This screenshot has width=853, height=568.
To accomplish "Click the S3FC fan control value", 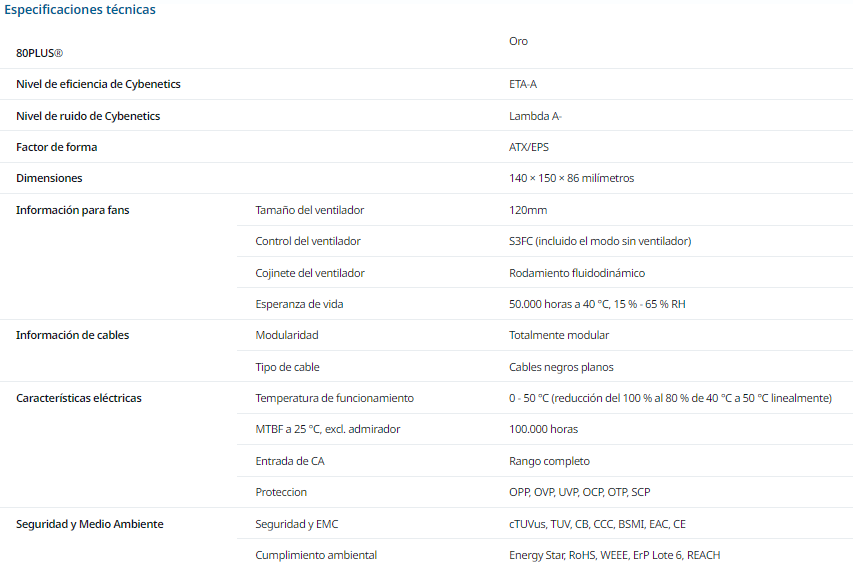I will (x=599, y=242).
